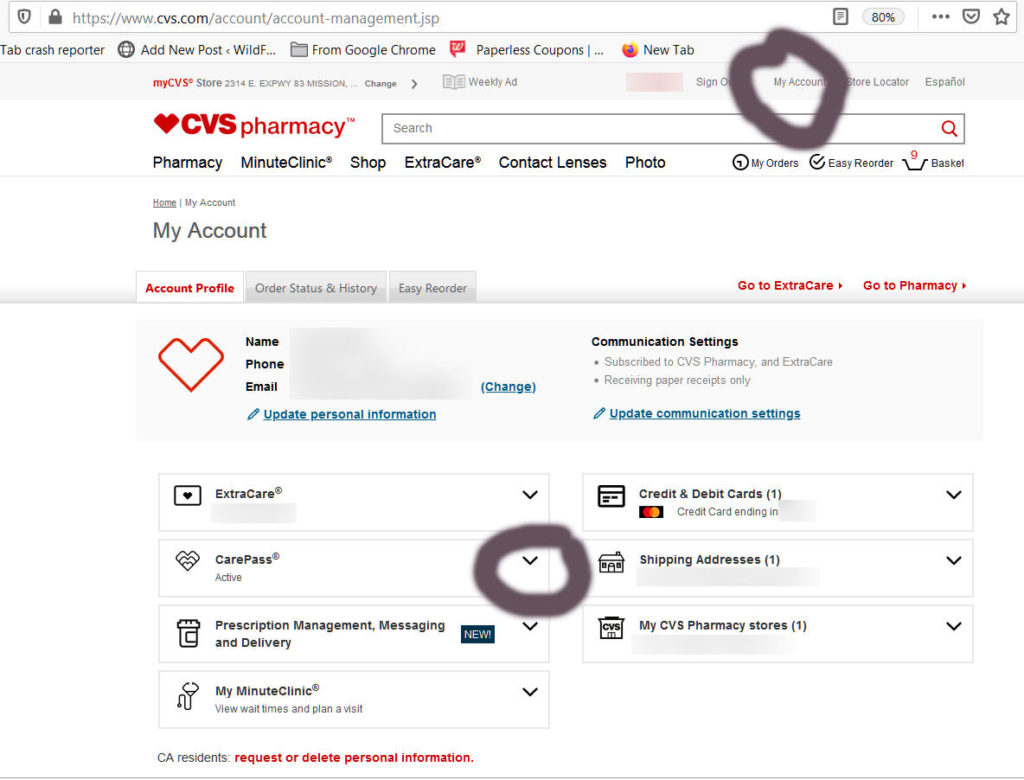
Task: Open Easy Reorder from header
Action: (x=851, y=163)
